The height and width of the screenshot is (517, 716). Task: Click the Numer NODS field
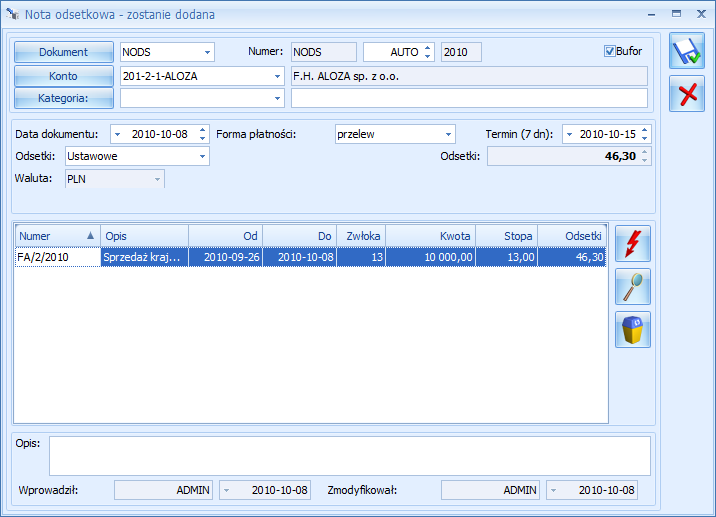(x=324, y=52)
